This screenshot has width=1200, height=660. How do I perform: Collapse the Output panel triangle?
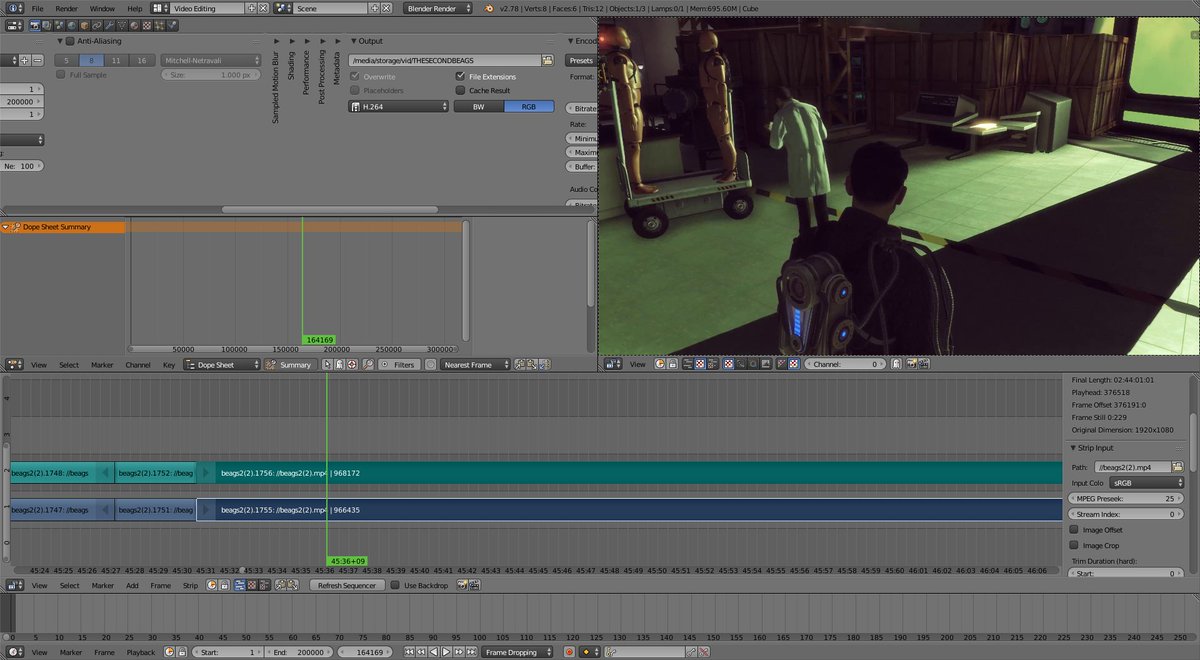354,41
